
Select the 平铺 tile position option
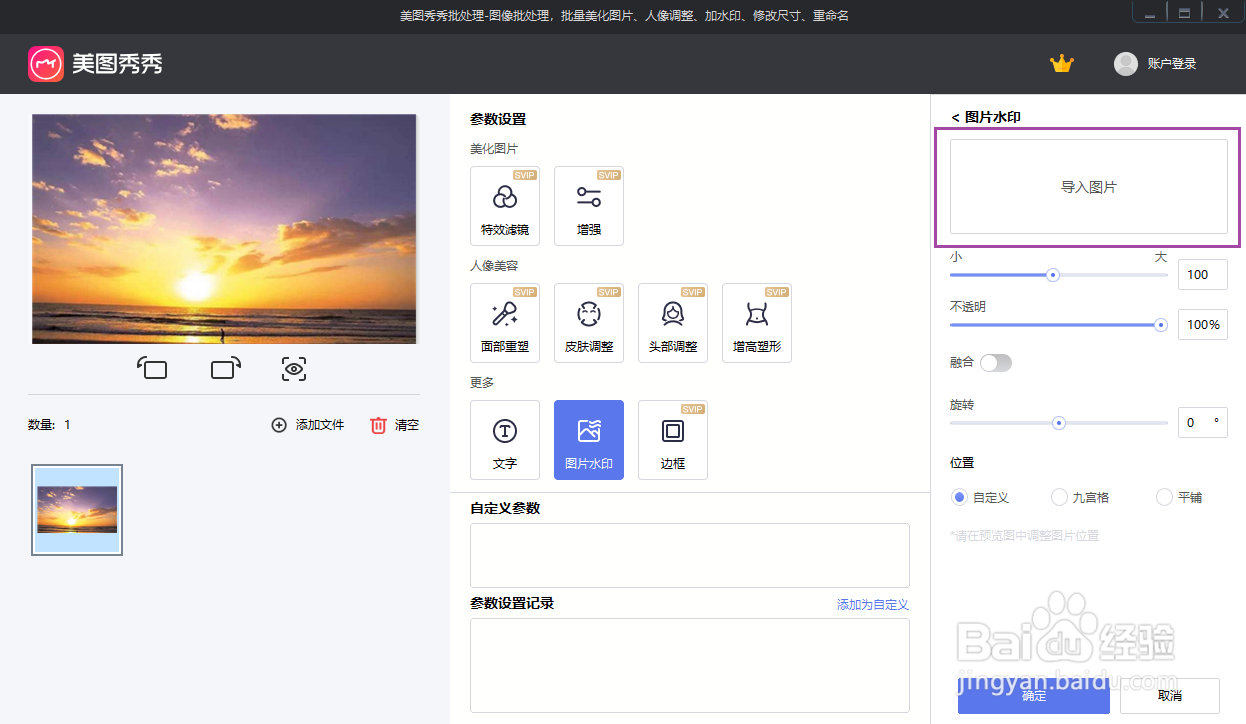[x=1179, y=497]
